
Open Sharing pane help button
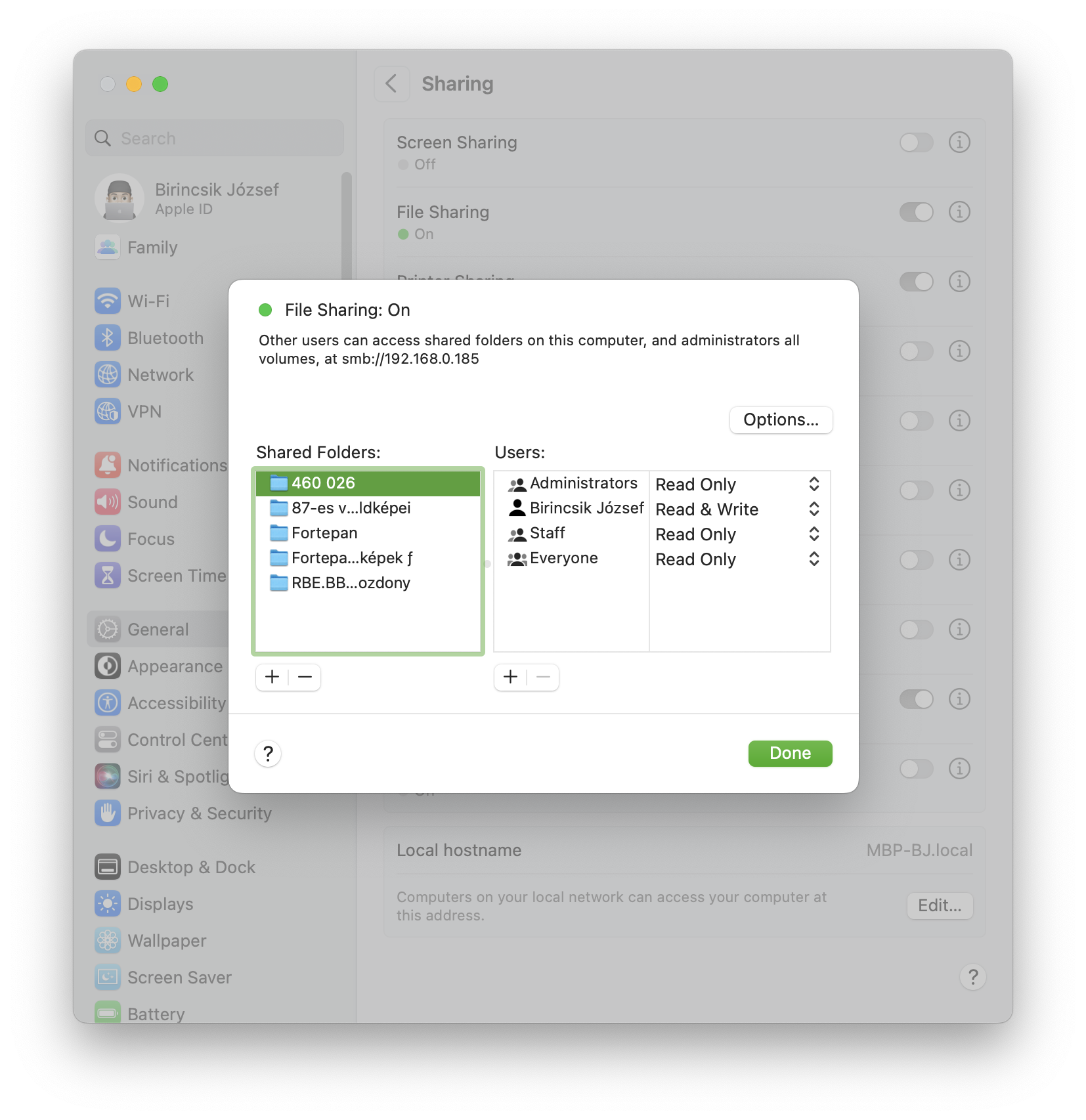click(973, 977)
